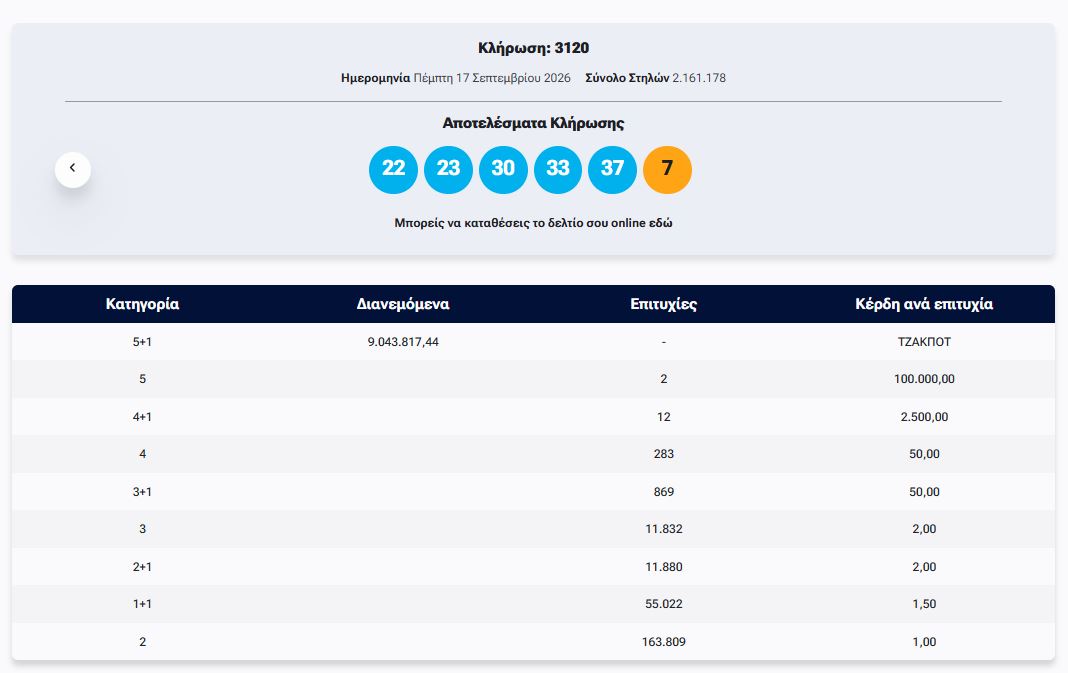The height and width of the screenshot is (673, 1068).
Task: Click the 12 winners cell
Action: coord(663,417)
